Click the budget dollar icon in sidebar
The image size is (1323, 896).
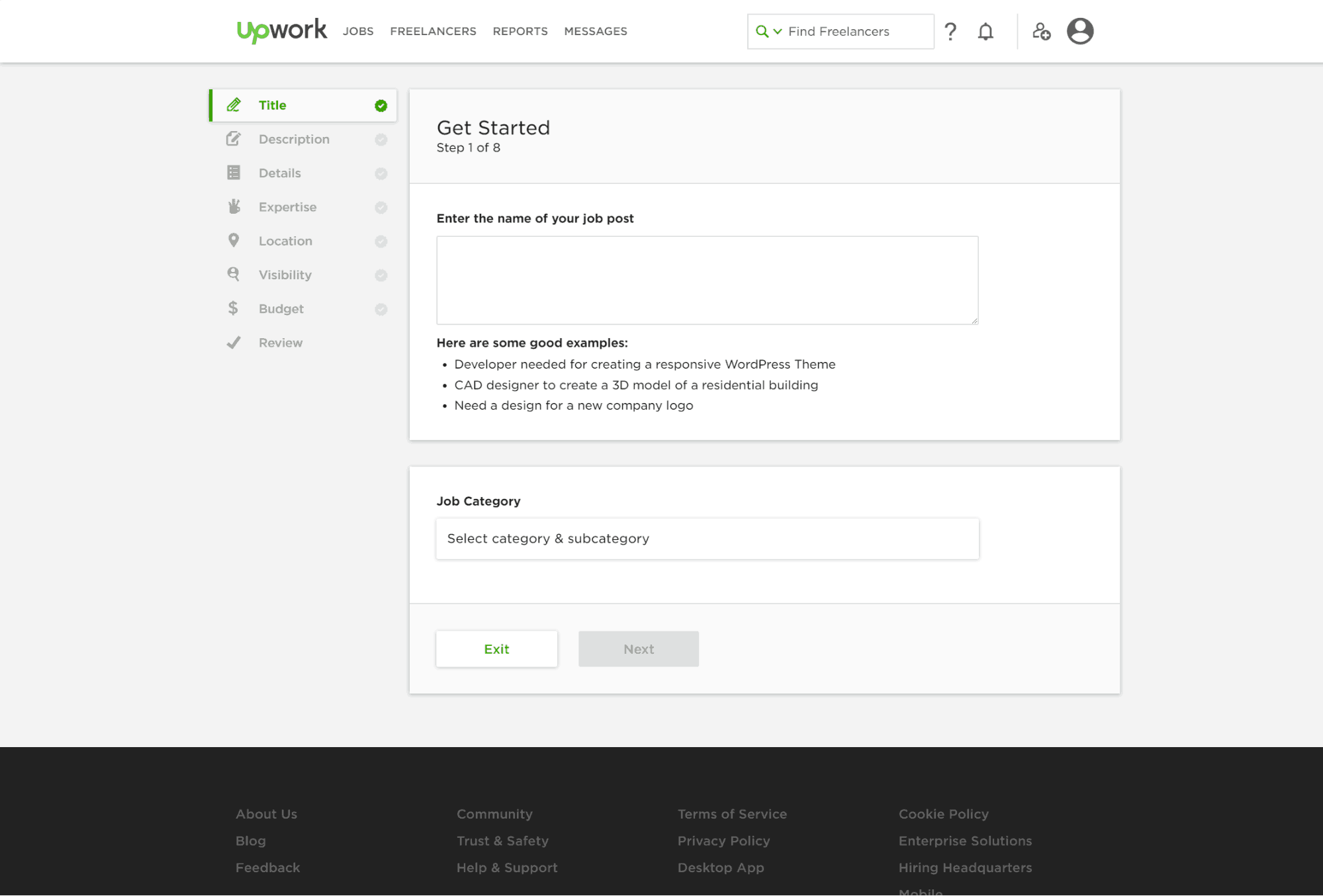pyautogui.click(x=232, y=308)
